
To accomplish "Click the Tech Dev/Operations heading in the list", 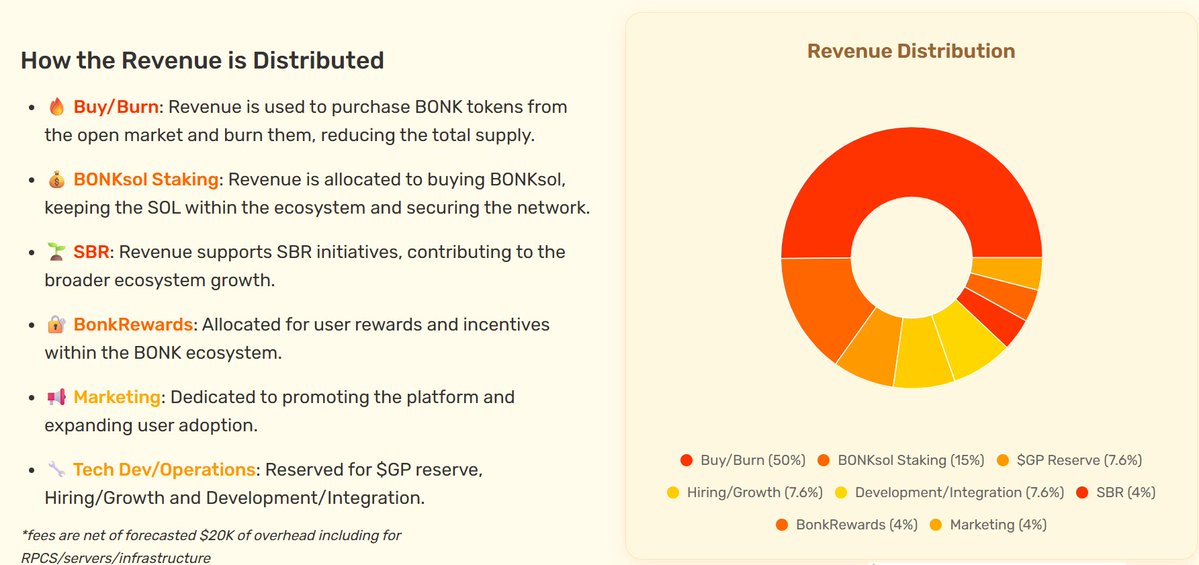I will tap(164, 469).
